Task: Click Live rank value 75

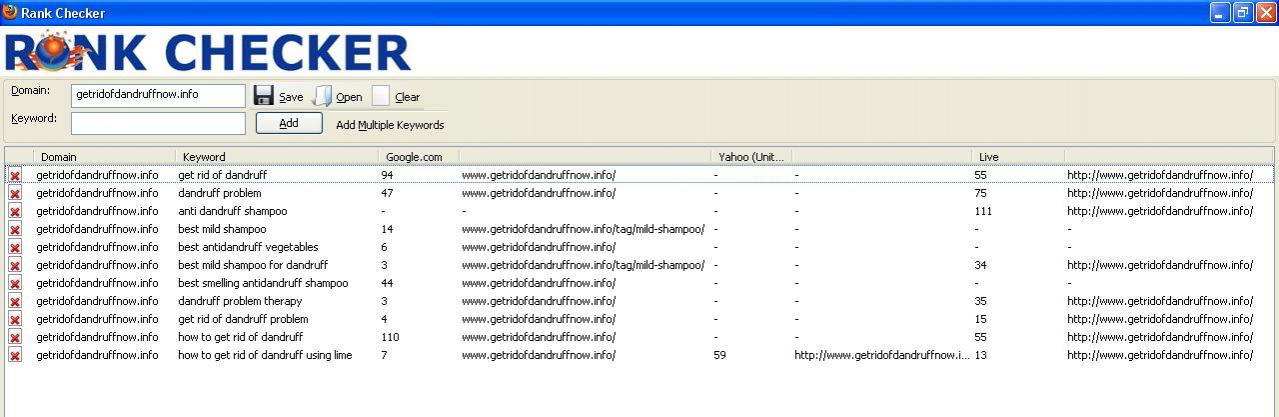Action: [x=980, y=193]
